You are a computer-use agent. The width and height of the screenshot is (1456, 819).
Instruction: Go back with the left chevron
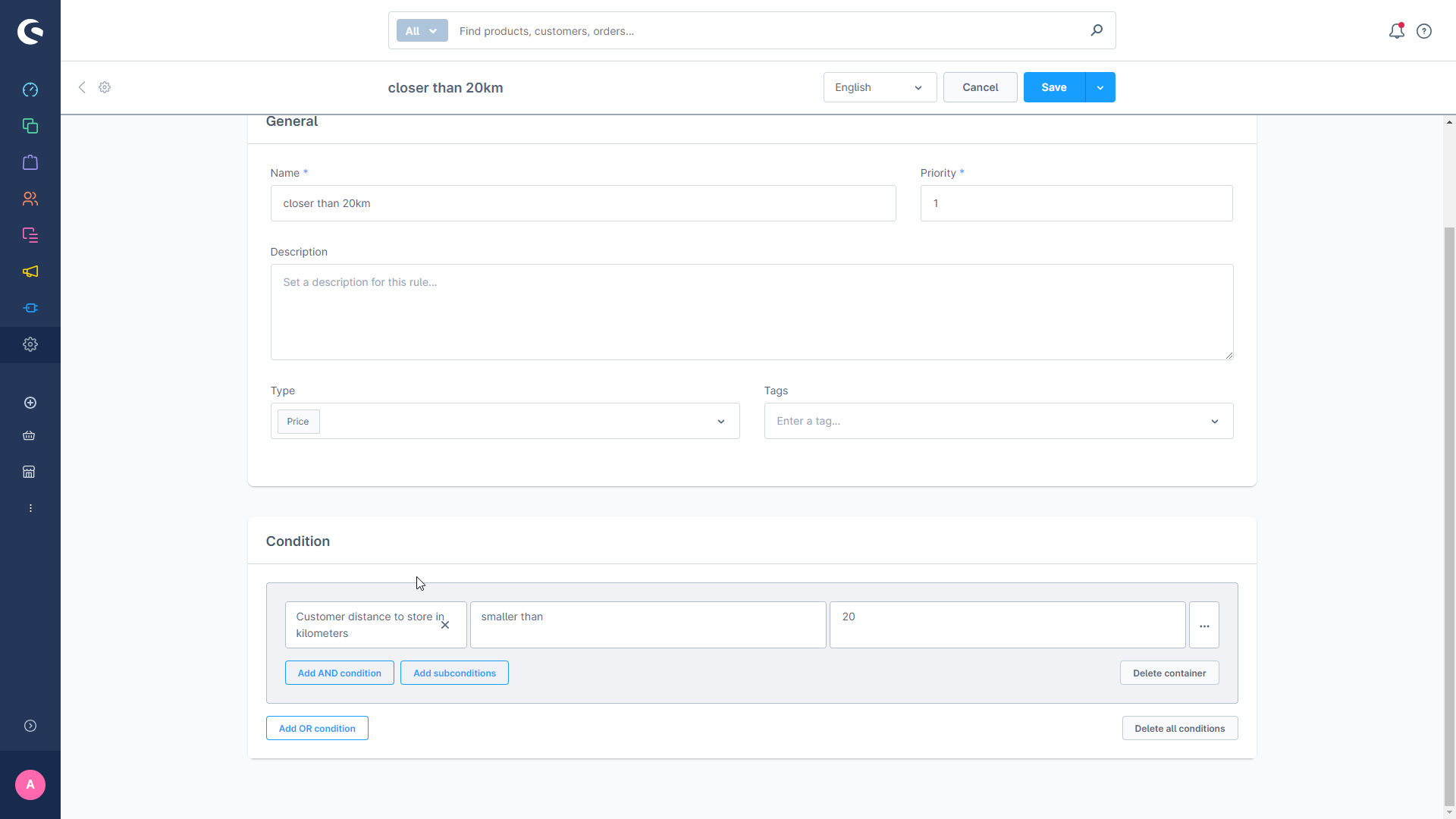coord(82,87)
